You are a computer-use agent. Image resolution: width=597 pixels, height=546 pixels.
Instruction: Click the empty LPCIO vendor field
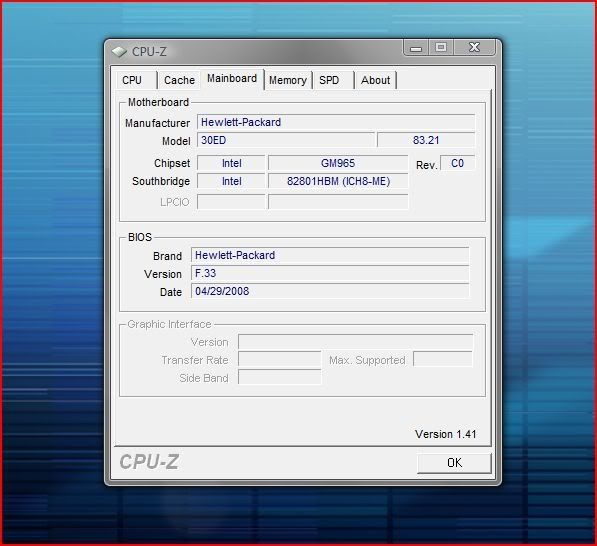[231, 202]
